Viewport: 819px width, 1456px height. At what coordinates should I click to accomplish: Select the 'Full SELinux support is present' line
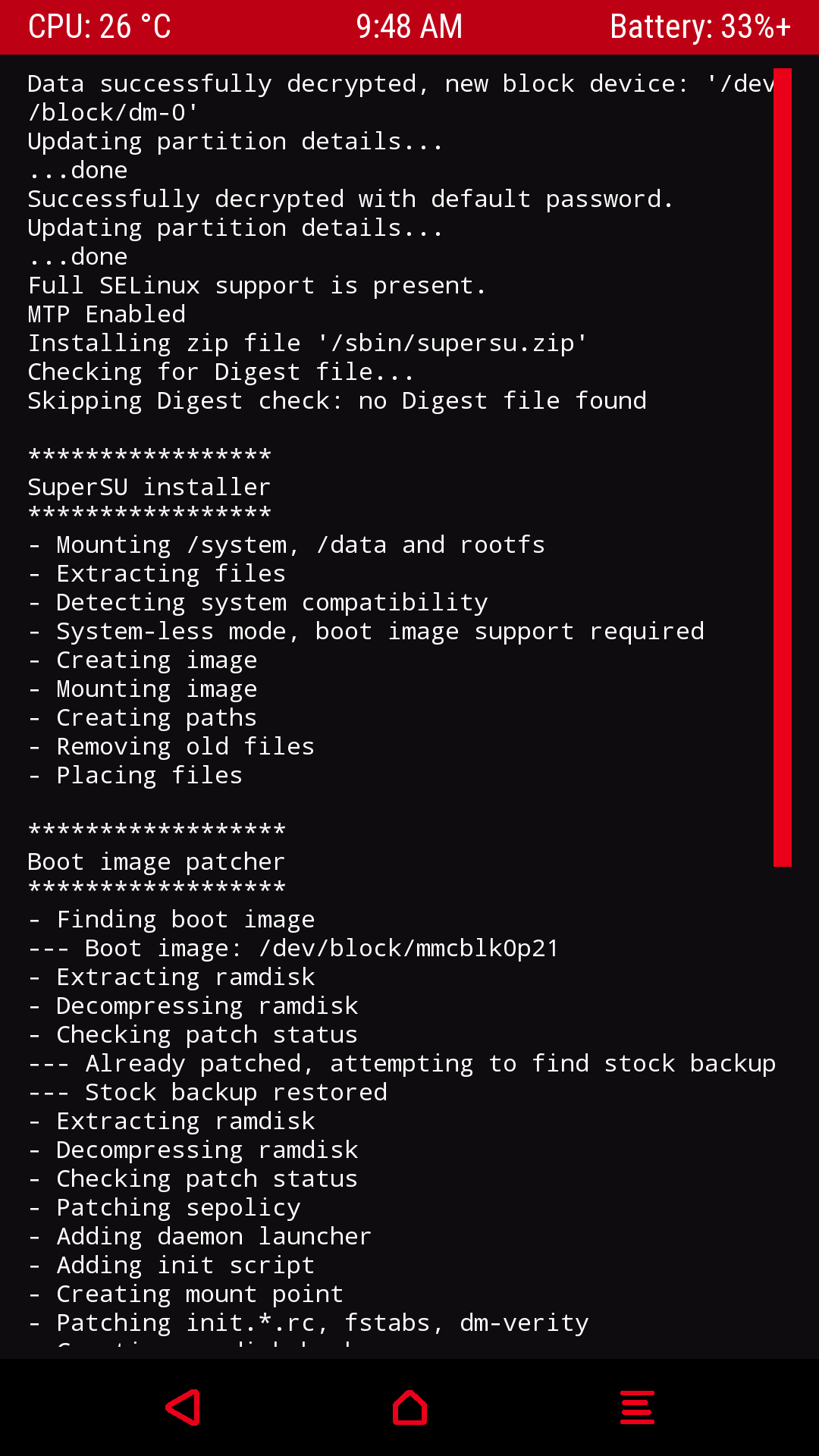(256, 285)
